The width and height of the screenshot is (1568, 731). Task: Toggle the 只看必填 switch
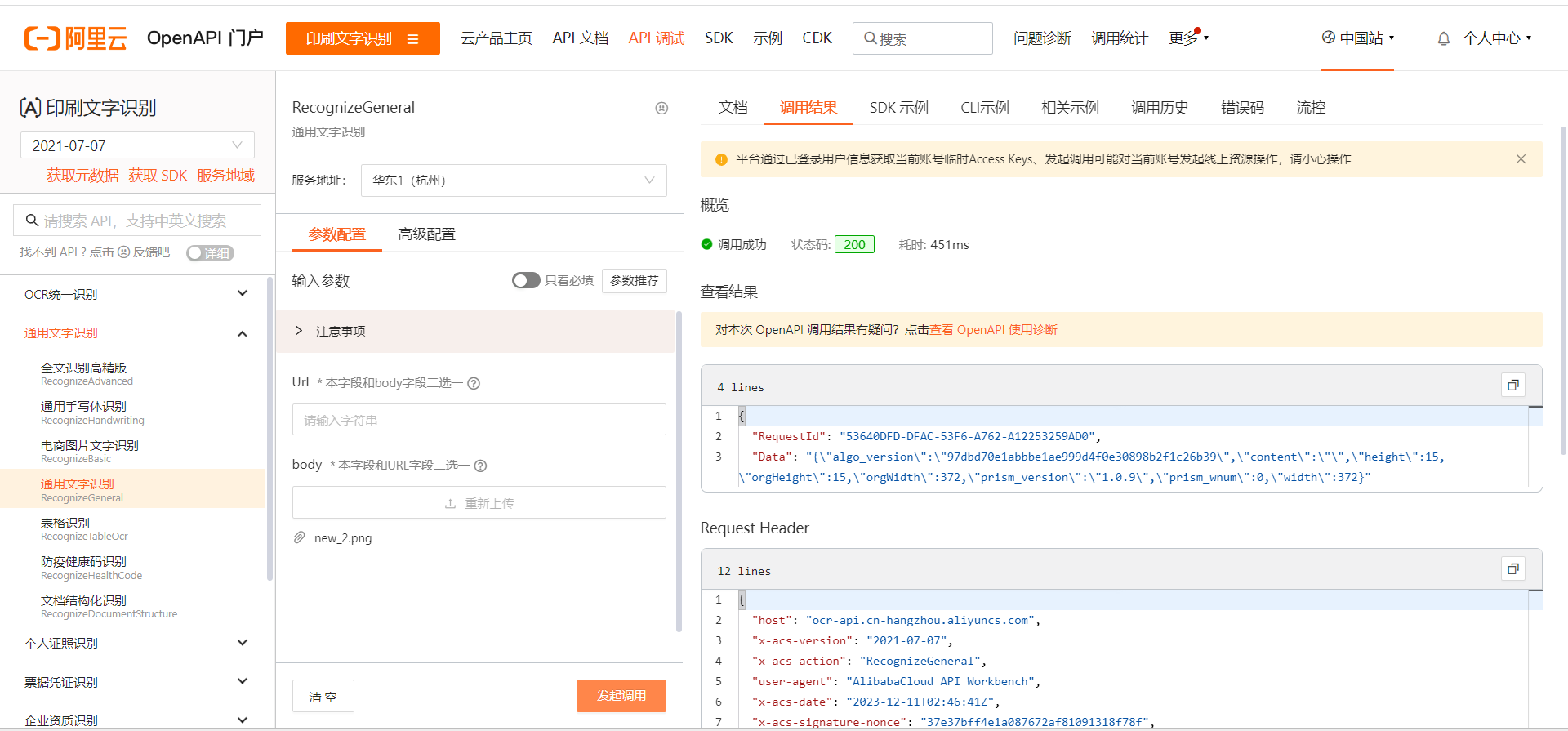point(526,280)
